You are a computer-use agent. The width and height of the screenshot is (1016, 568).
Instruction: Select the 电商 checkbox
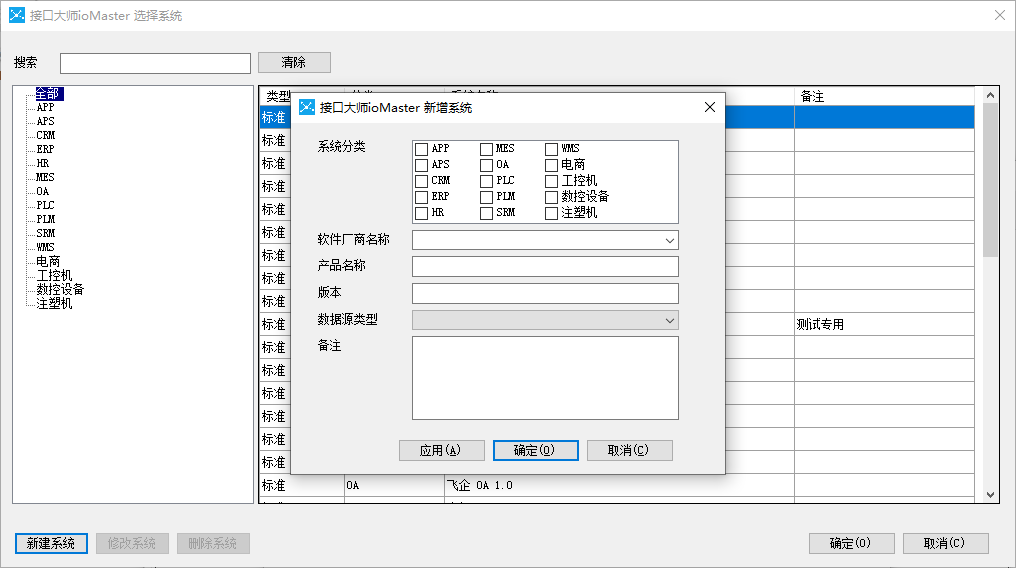coord(552,165)
